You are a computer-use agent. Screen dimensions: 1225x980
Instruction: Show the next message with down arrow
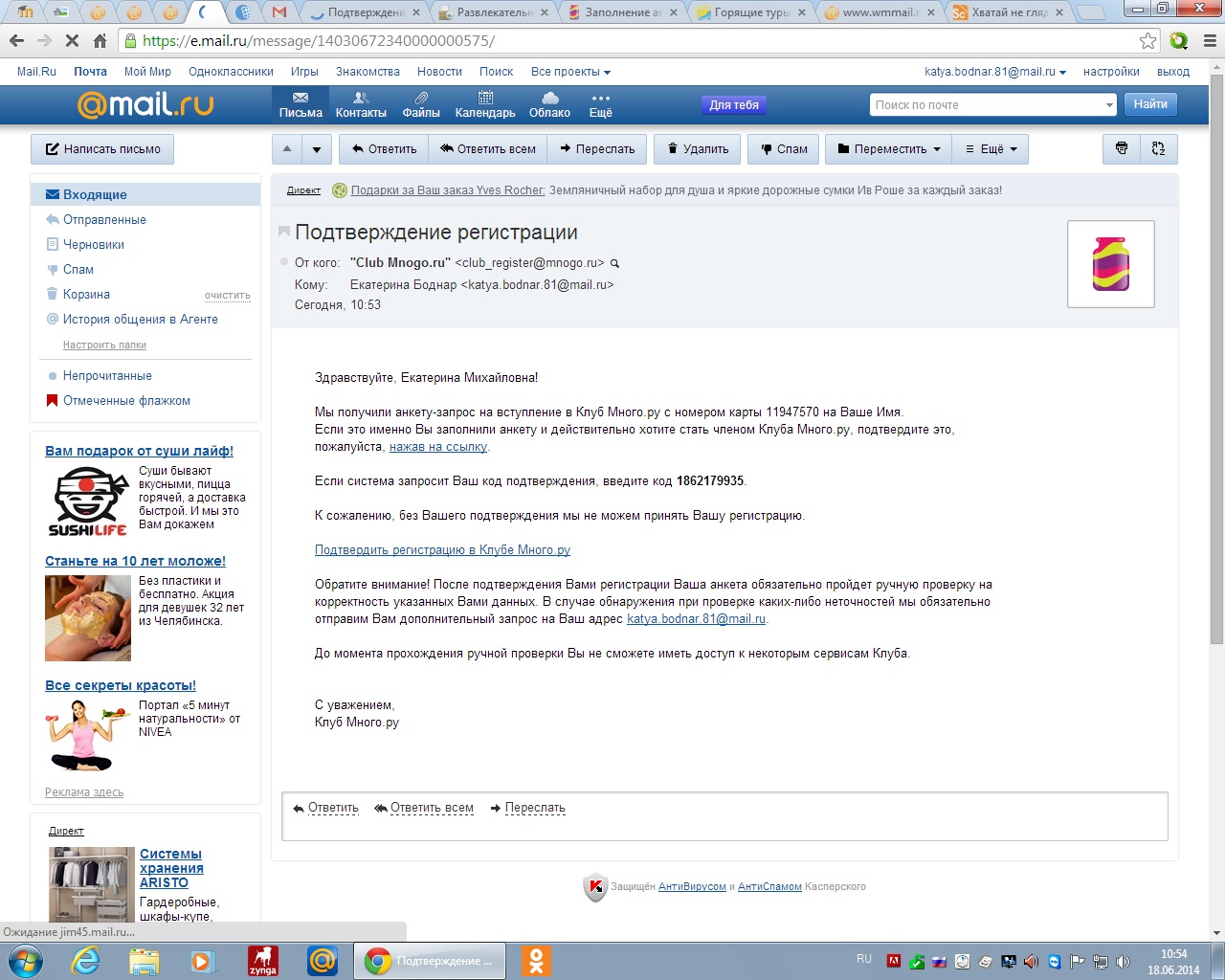tap(317, 149)
